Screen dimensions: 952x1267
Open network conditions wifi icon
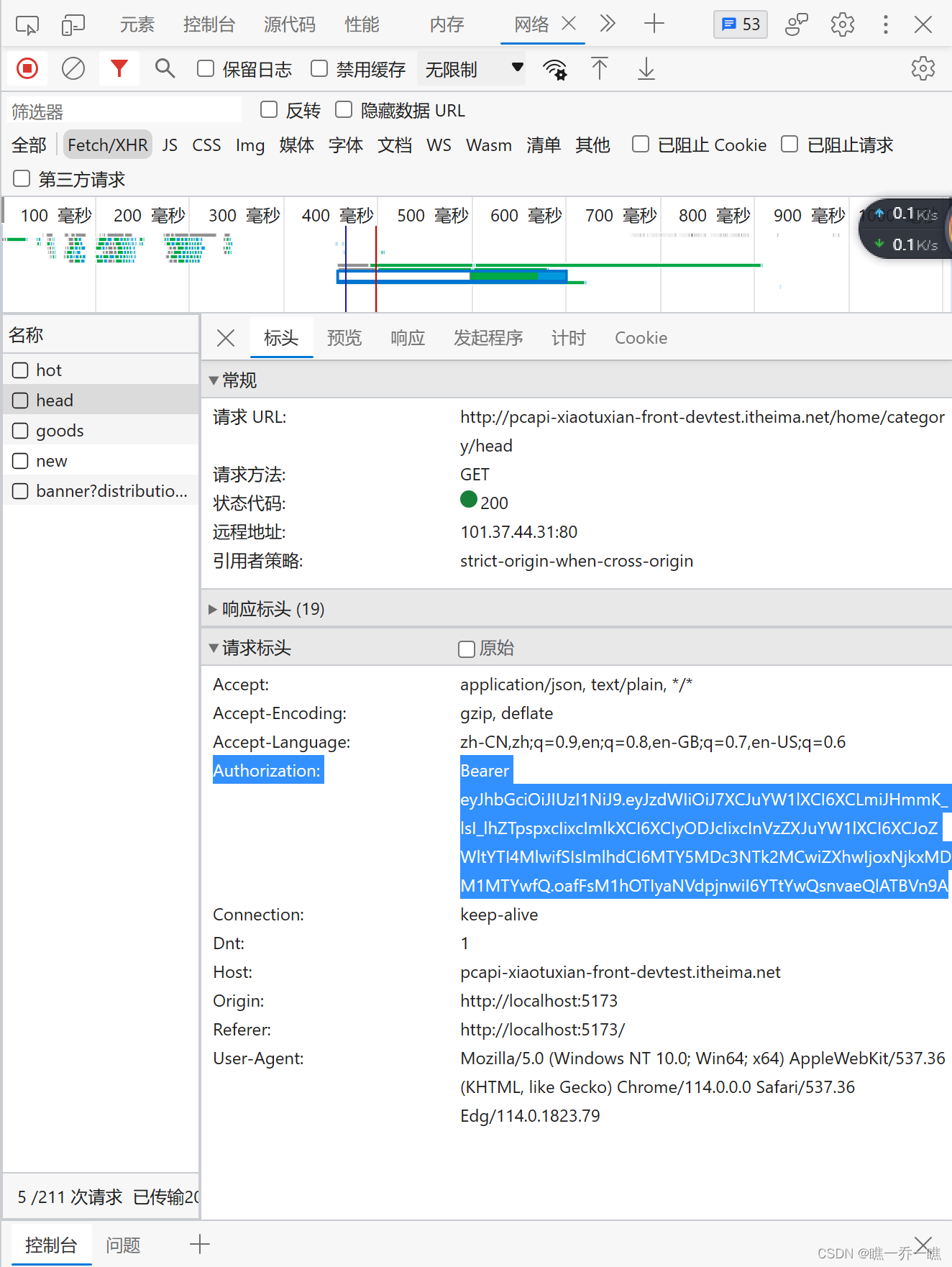[x=554, y=70]
